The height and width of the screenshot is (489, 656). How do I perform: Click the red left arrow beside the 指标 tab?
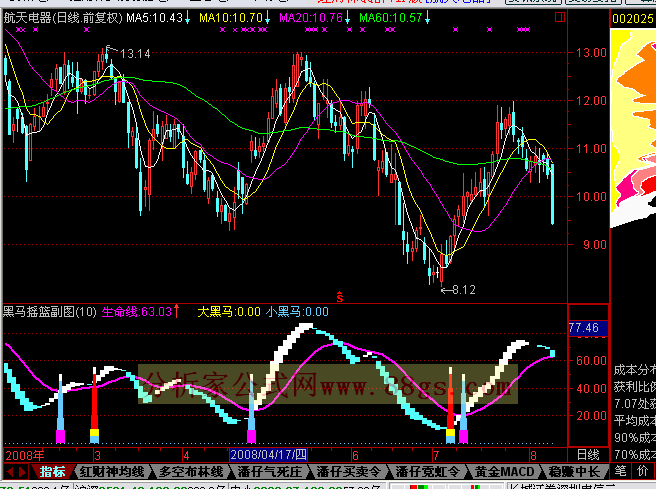pos(10,472)
